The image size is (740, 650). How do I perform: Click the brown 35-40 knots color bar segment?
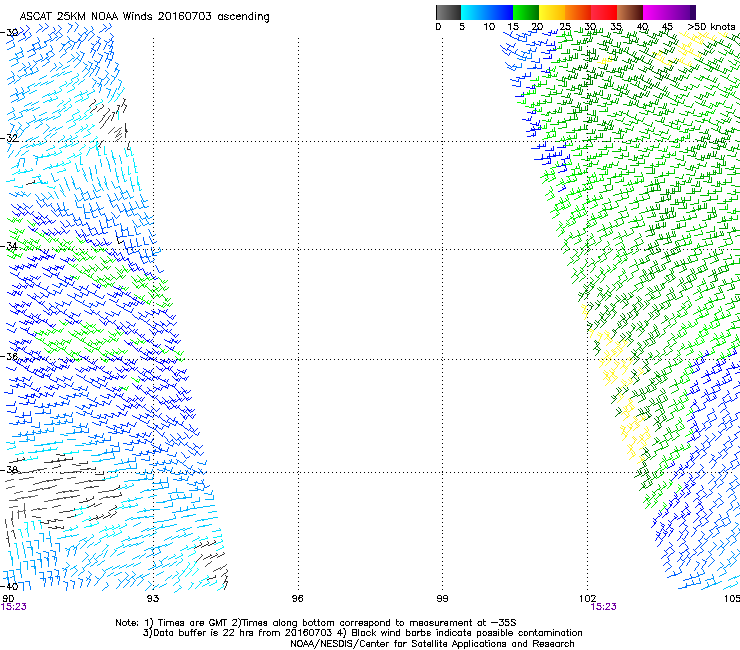pyautogui.click(x=630, y=12)
